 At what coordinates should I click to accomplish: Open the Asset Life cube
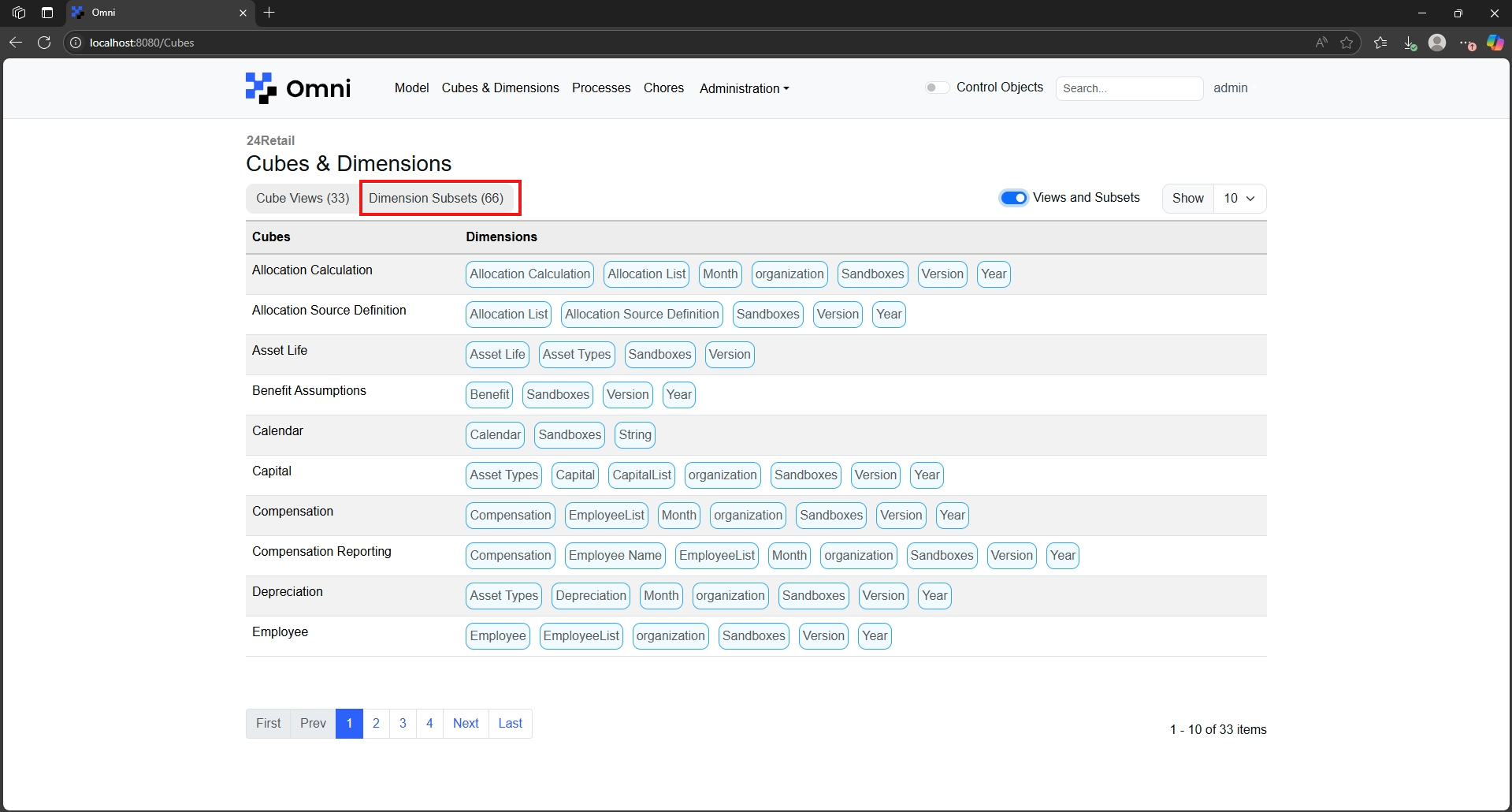coord(280,350)
